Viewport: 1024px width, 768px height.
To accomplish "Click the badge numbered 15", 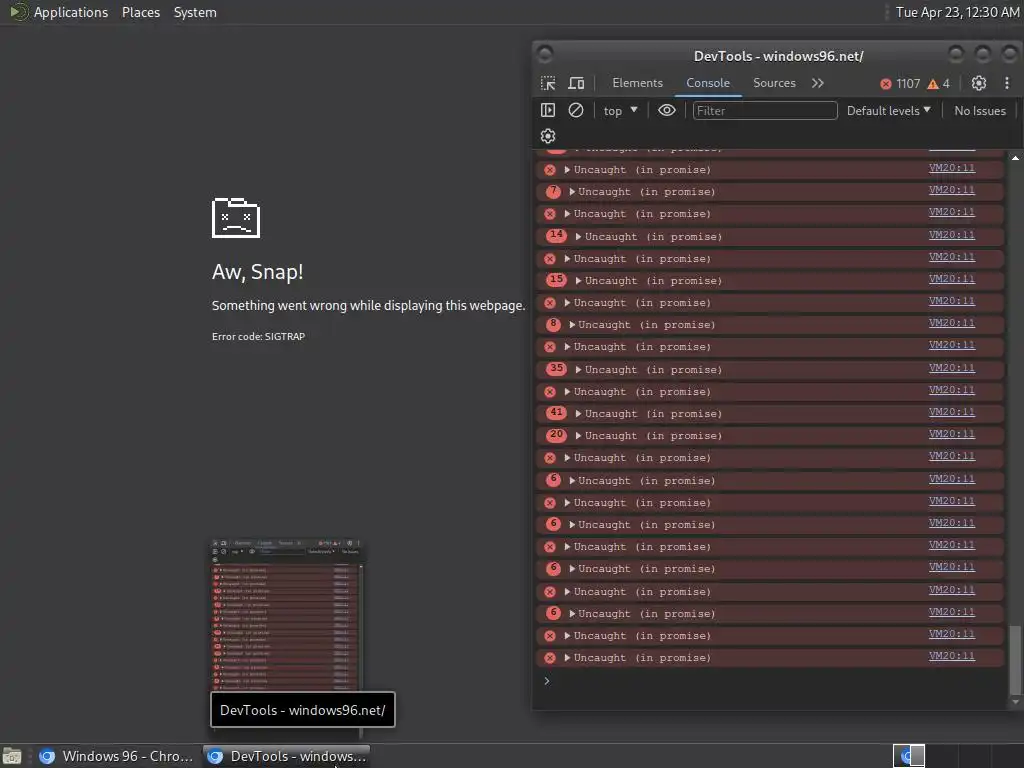I will tap(556, 280).
